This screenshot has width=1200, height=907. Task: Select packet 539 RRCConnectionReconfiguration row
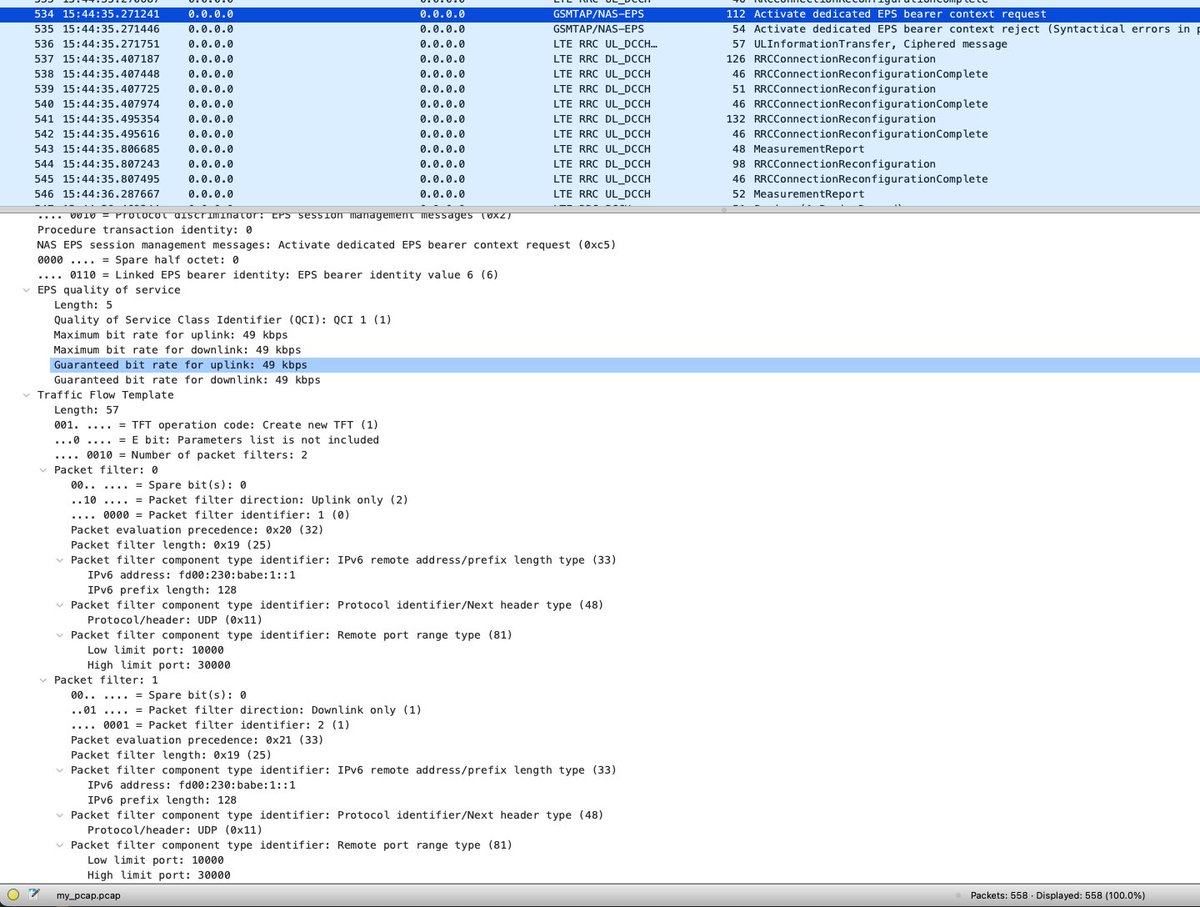[x=600, y=89]
